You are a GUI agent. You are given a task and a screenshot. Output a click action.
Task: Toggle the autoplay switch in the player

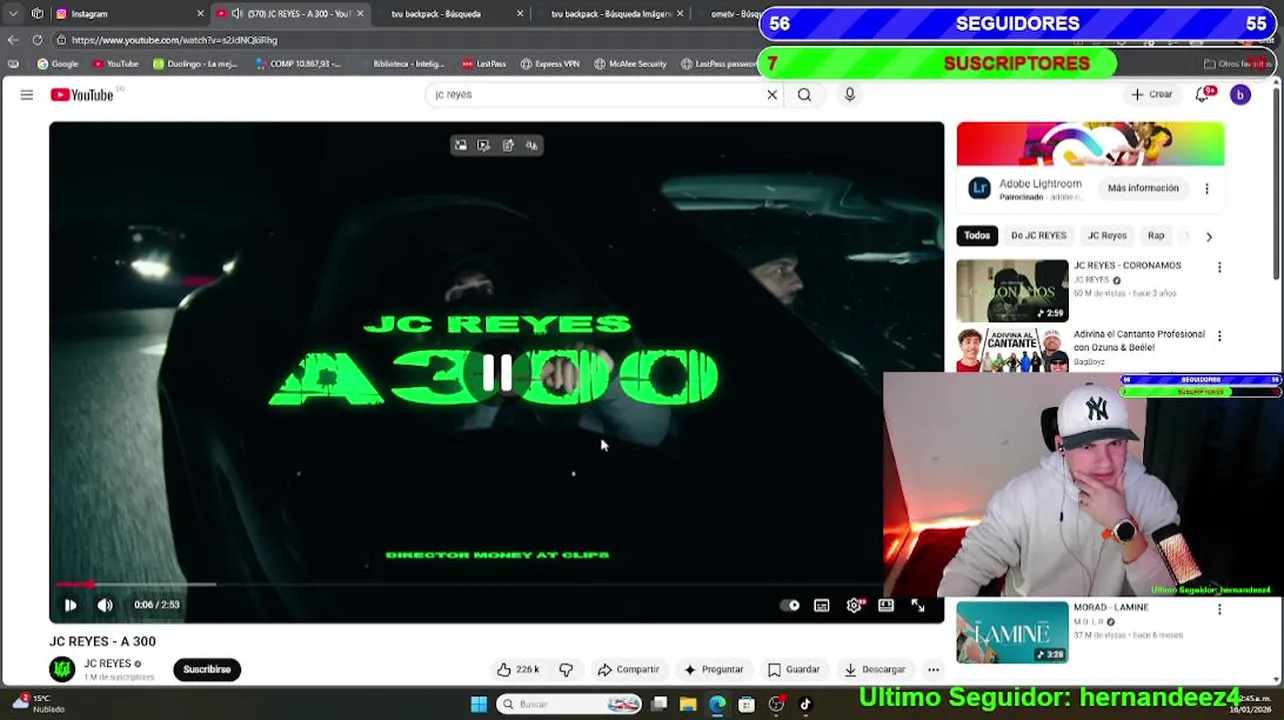point(790,605)
